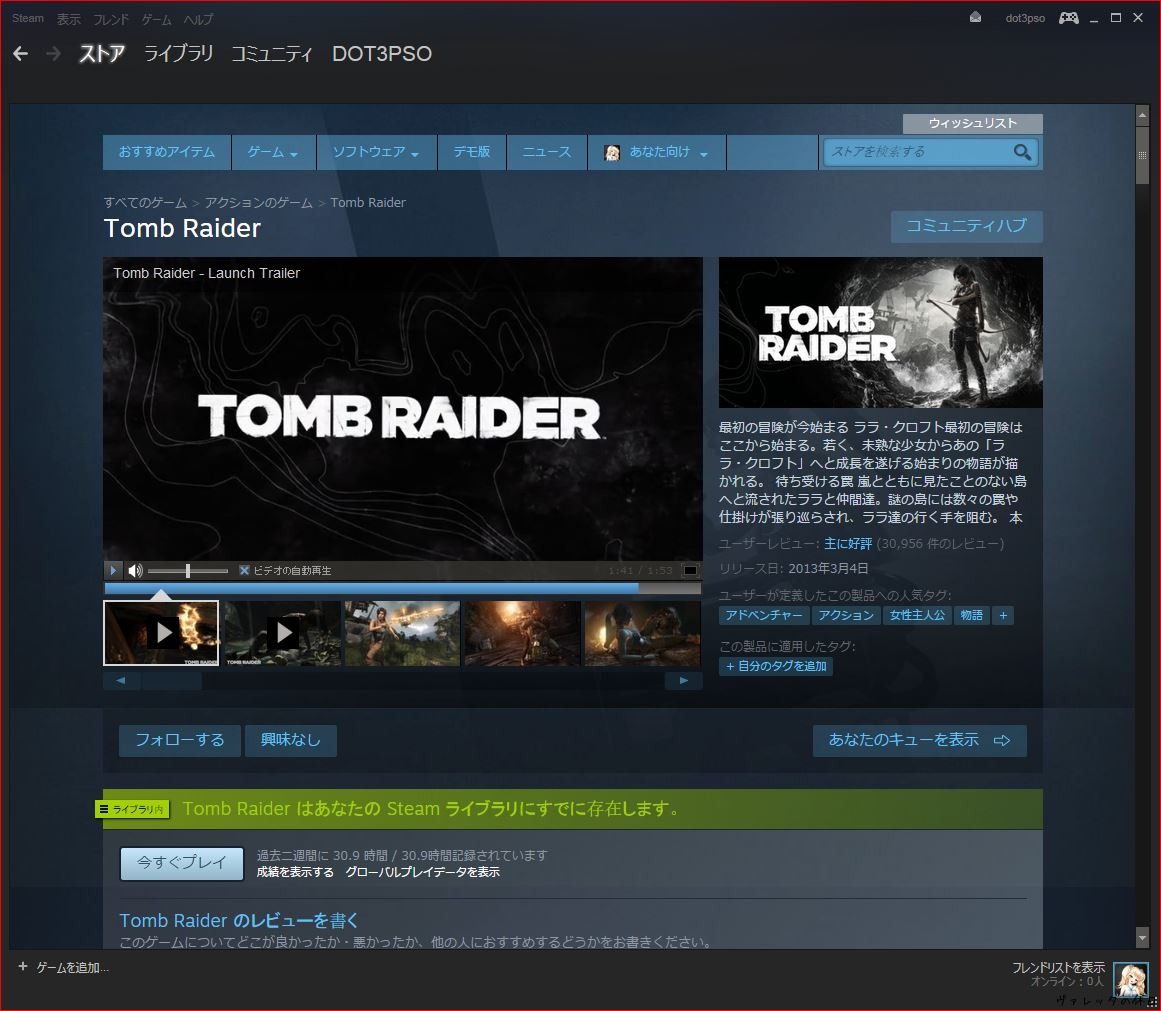
Task: Go forward with the right arrow icon
Action: [53, 53]
